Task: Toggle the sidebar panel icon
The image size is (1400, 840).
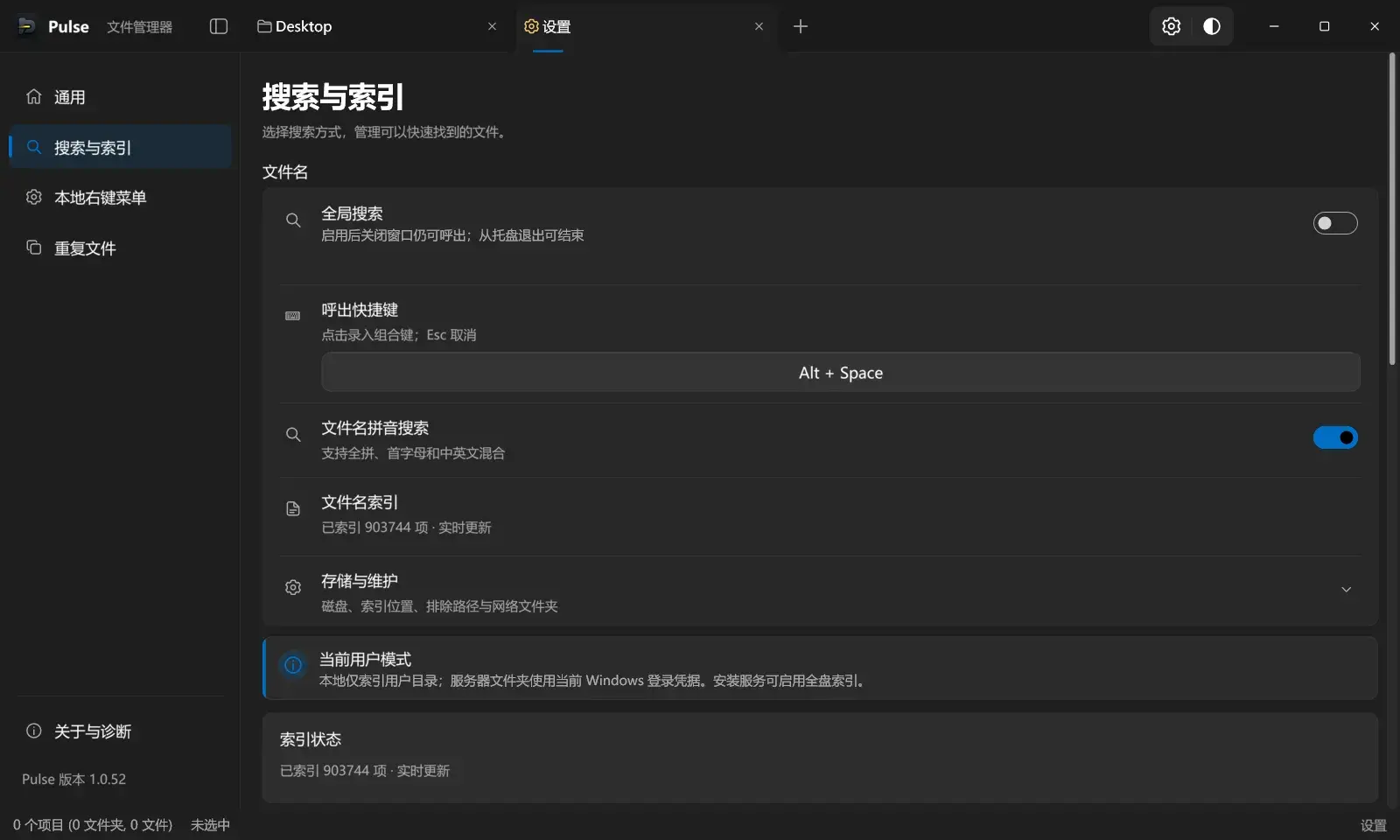Action: click(x=219, y=26)
